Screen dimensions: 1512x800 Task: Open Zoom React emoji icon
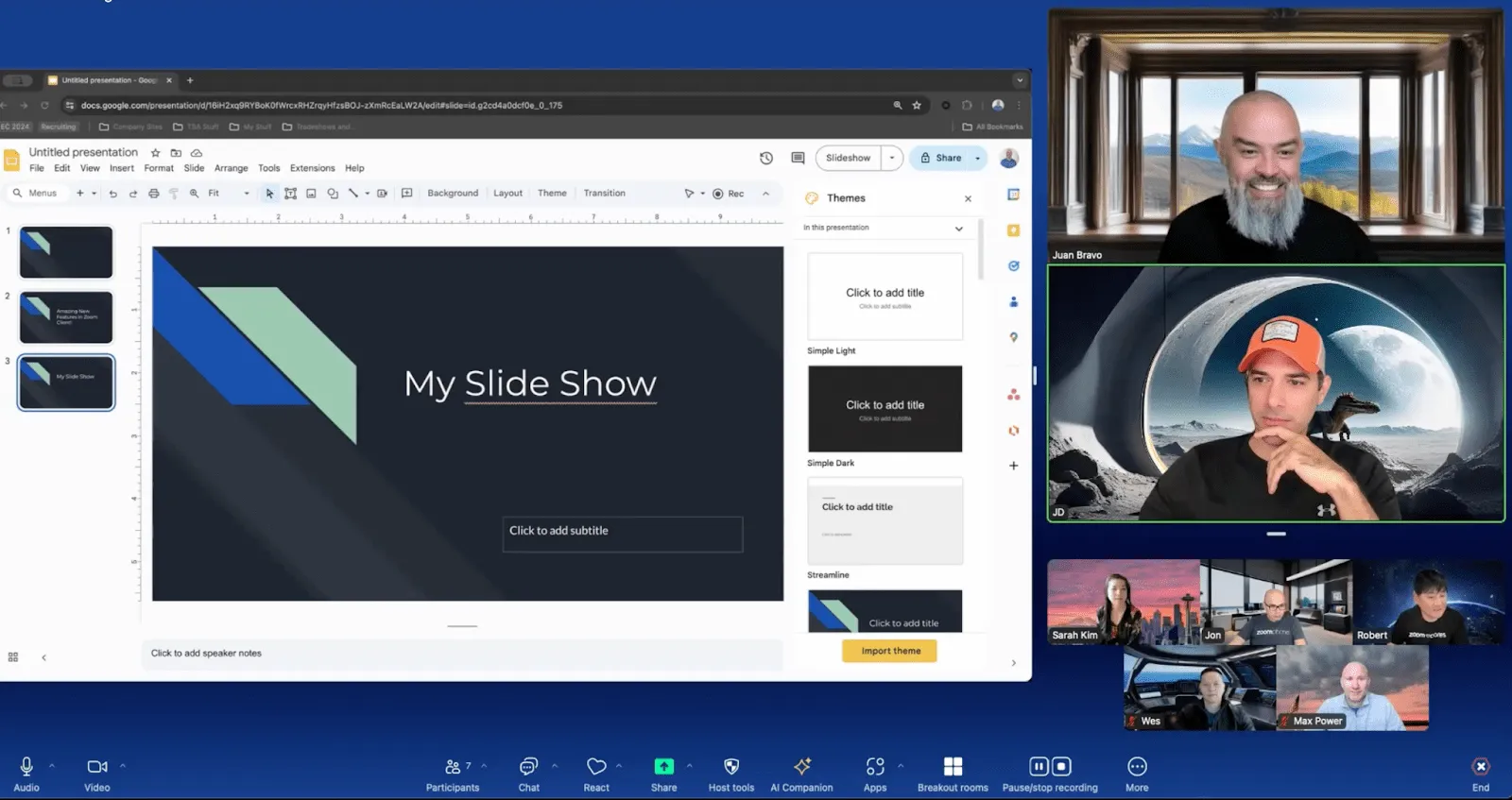point(596,774)
